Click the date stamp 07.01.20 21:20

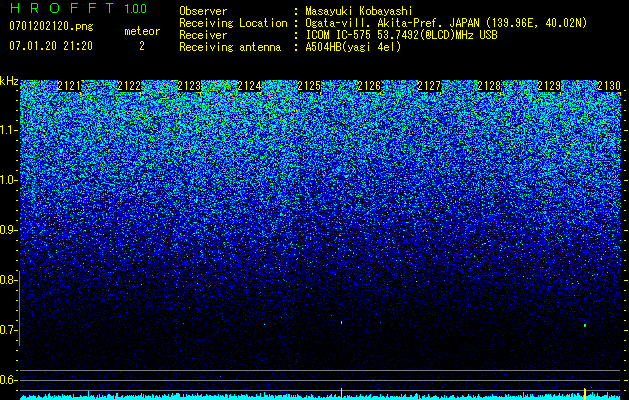click(x=51, y=46)
